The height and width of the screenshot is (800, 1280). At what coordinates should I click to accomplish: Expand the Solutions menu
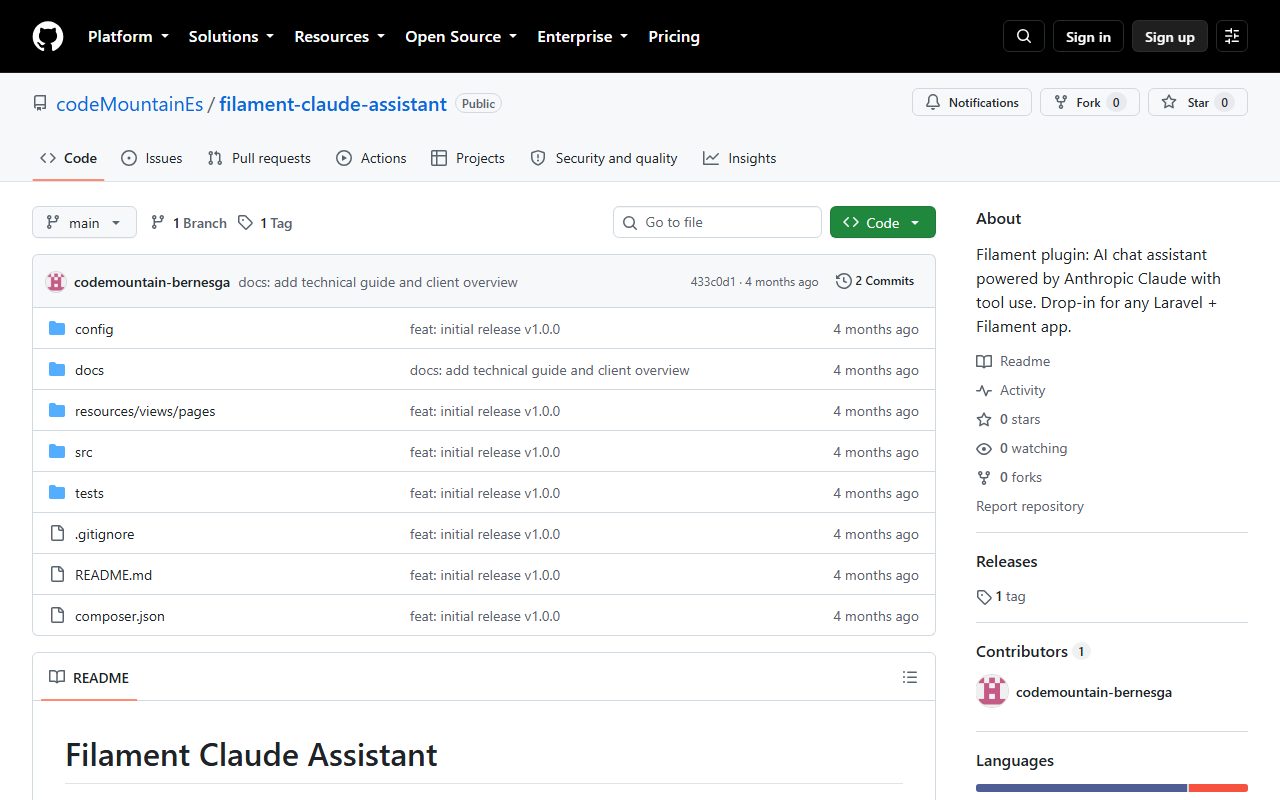[231, 36]
